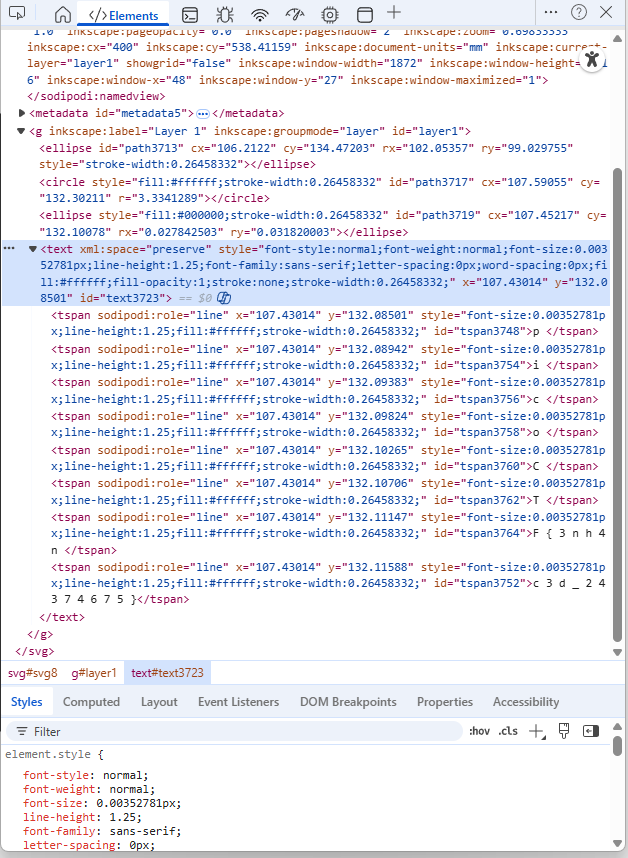The image size is (628, 858).
Task: Select the tspan3764 line starting with F {
Action: click(x=328, y=534)
